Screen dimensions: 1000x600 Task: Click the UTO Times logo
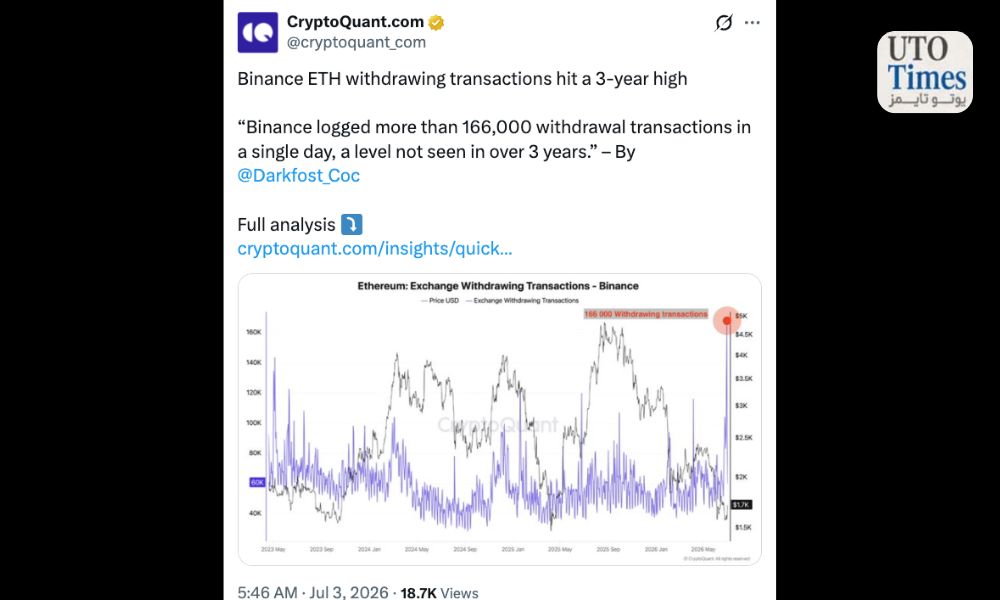[925, 72]
